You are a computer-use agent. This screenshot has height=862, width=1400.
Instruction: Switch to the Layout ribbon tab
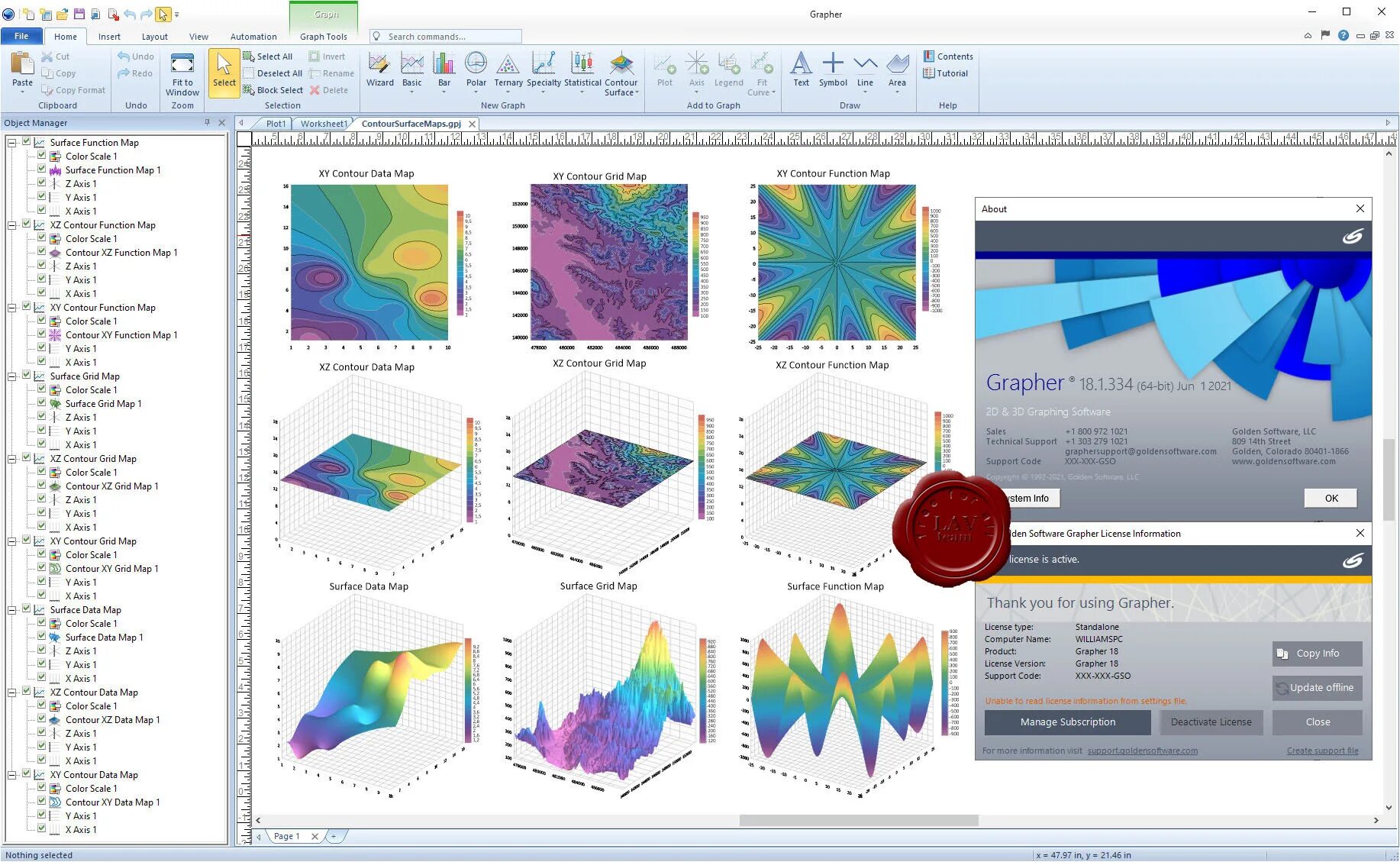click(154, 36)
